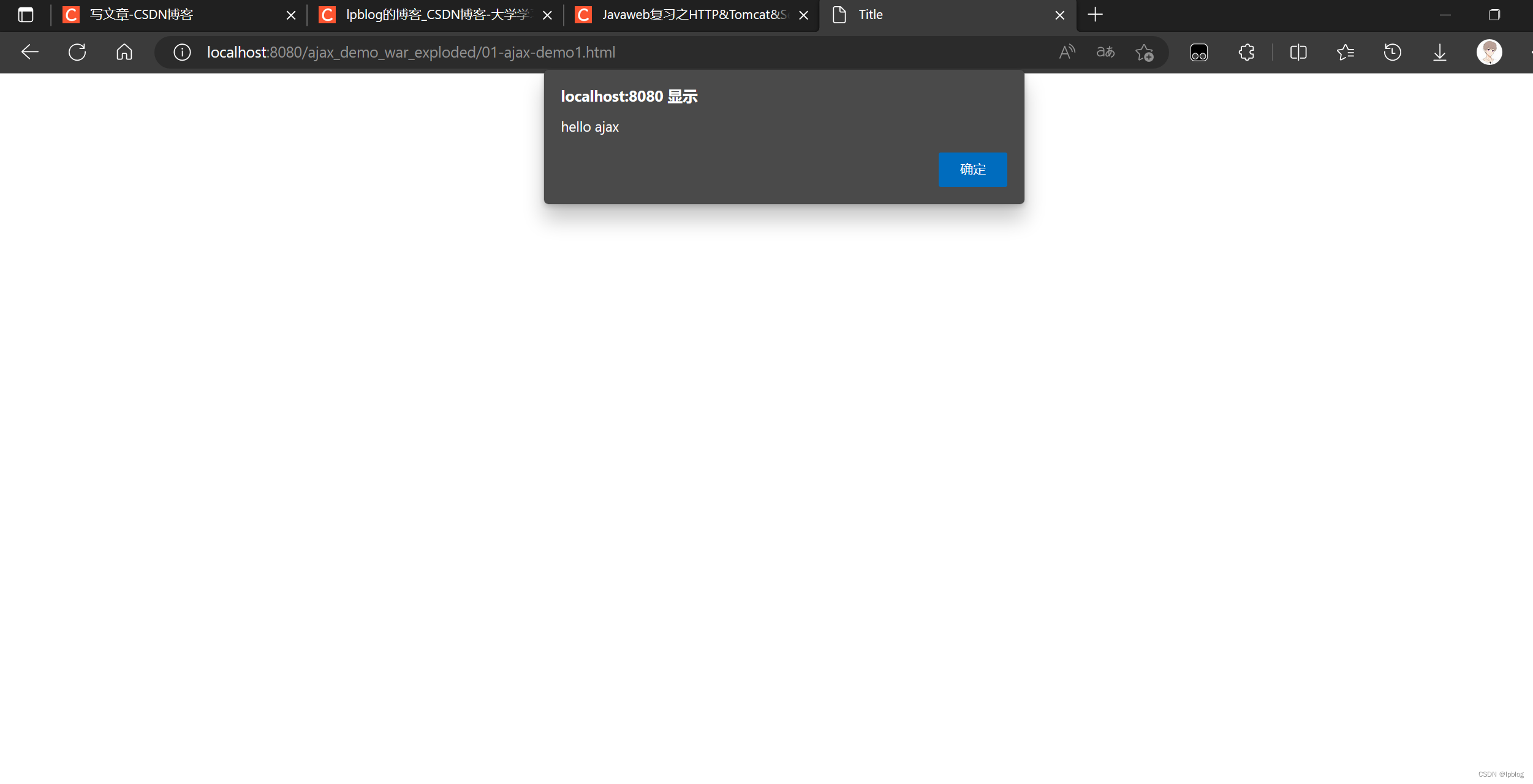Image resolution: width=1533 pixels, height=784 pixels.
Task: Click the 'localhost:8080 显示' dialog title
Action: pos(629,96)
